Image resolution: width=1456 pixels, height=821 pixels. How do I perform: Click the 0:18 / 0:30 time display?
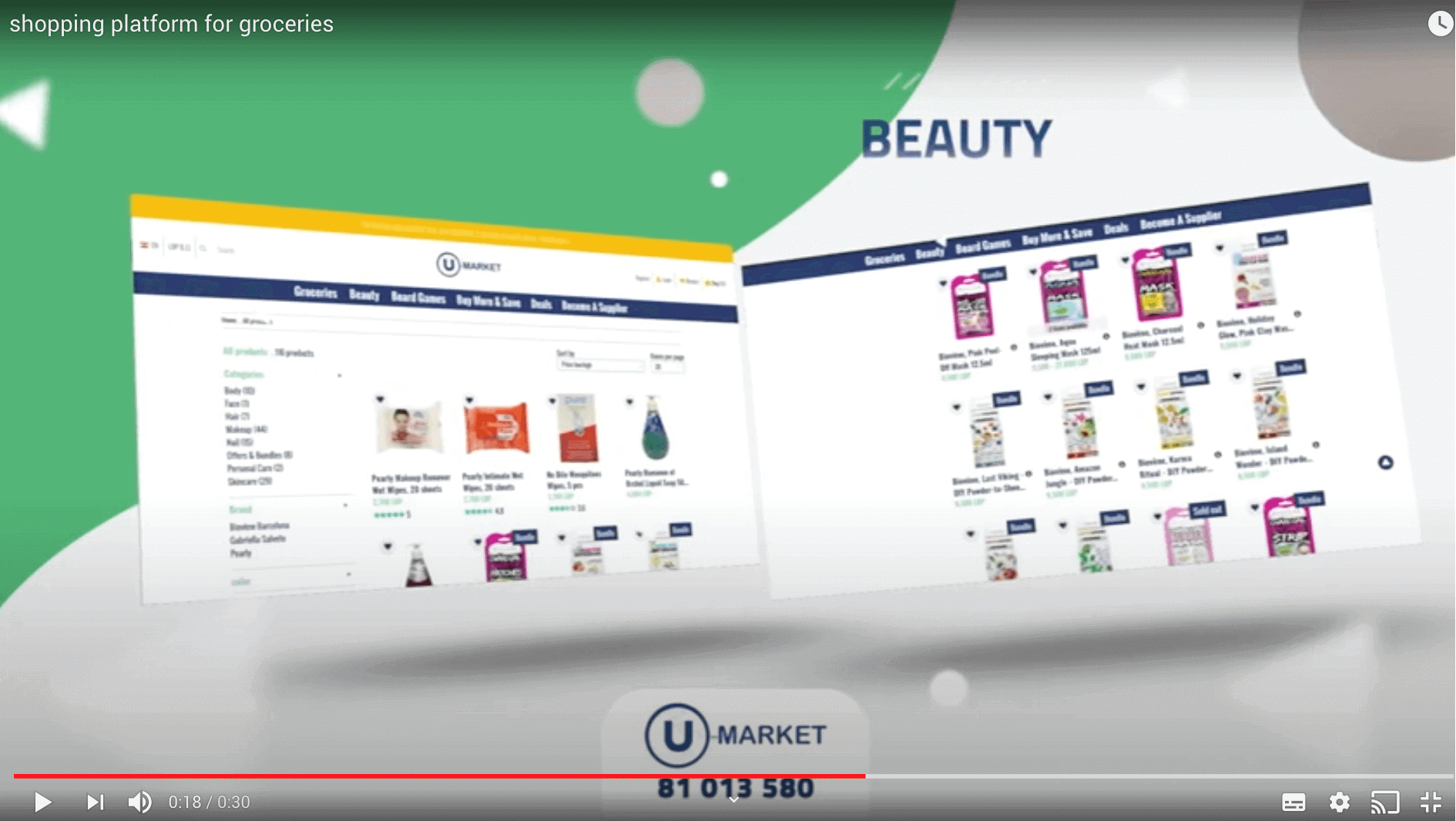(210, 802)
